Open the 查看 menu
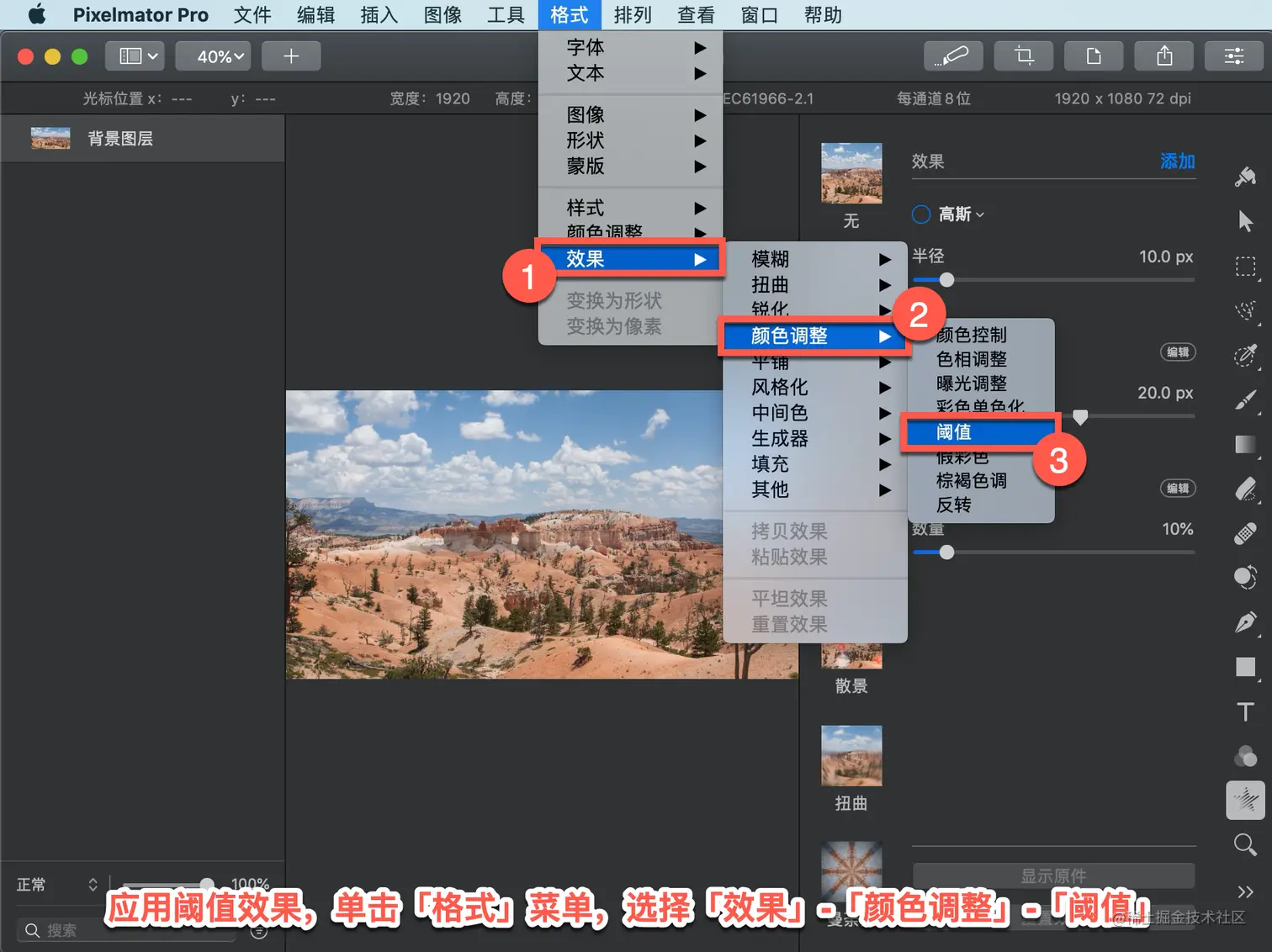 [x=696, y=15]
